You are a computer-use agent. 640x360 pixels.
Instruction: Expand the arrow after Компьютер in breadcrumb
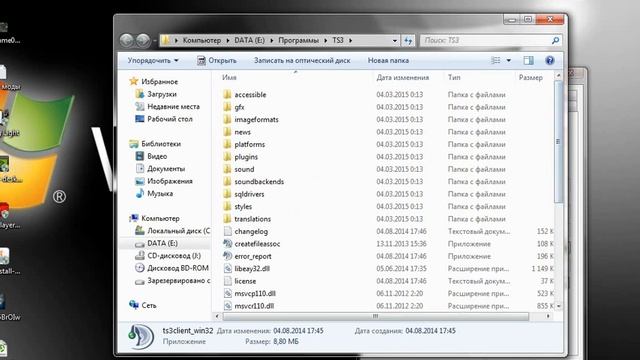pos(228,40)
